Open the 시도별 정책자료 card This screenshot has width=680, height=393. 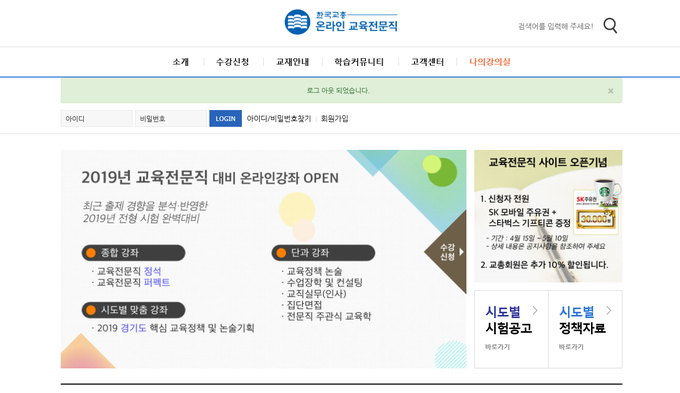point(585,329)
